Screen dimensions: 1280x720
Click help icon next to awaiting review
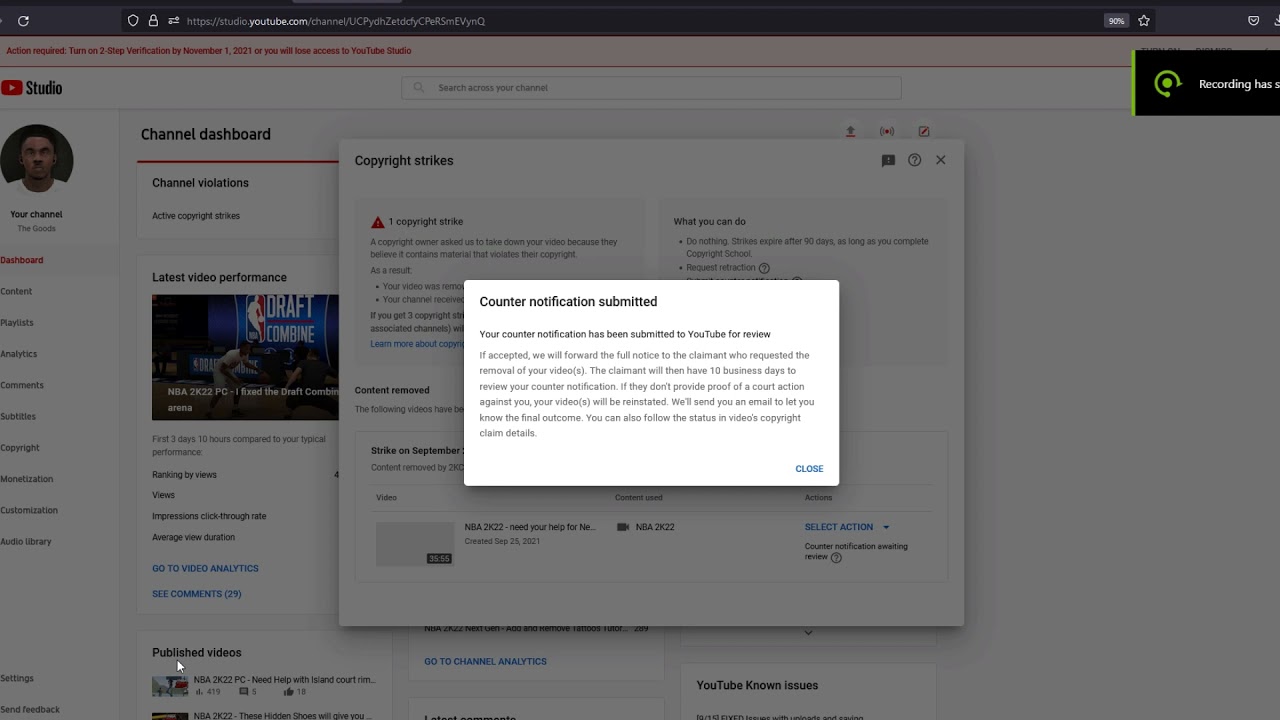pos(837,557)
